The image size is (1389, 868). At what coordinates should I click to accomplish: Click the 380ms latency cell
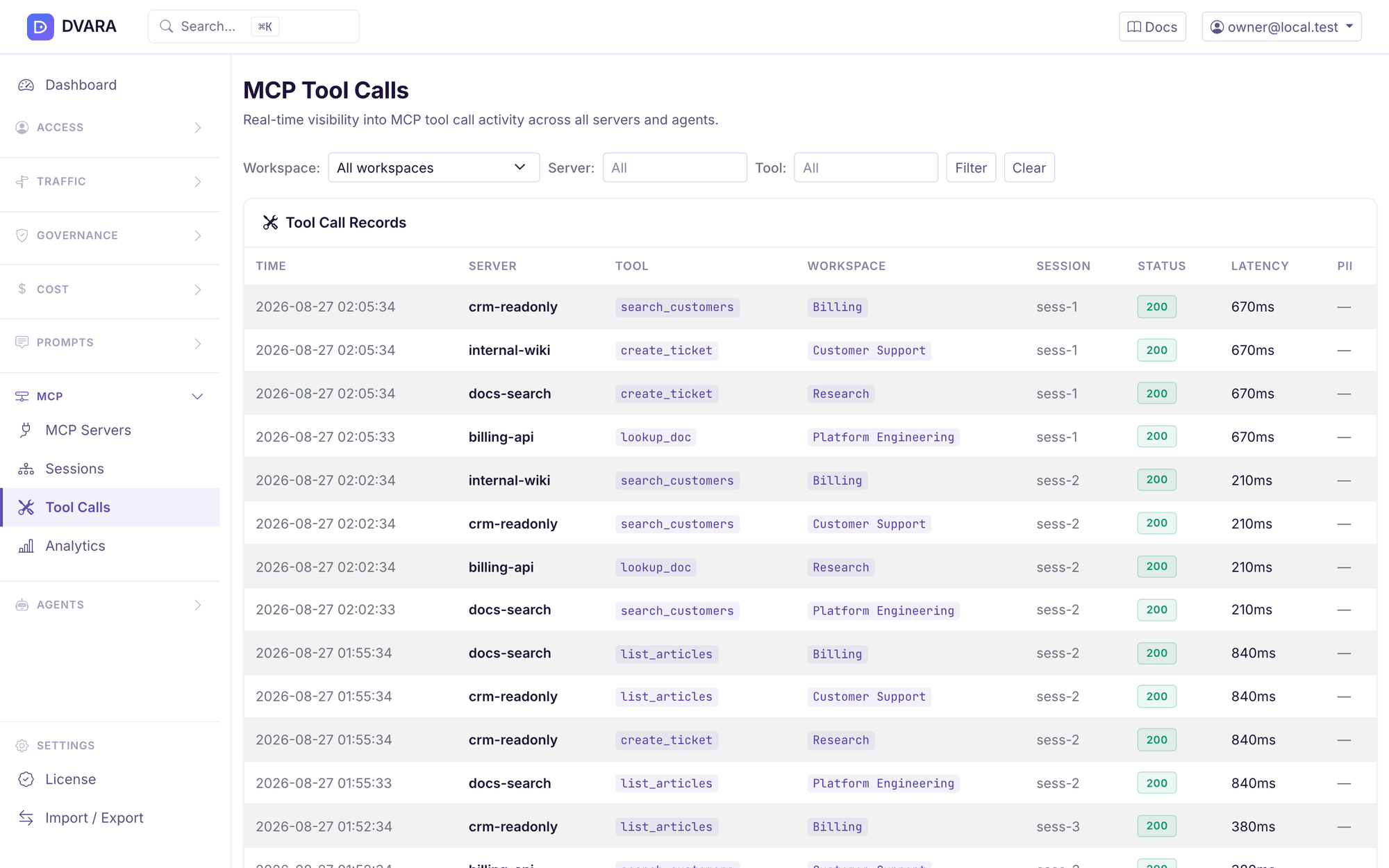[1253, 826]
